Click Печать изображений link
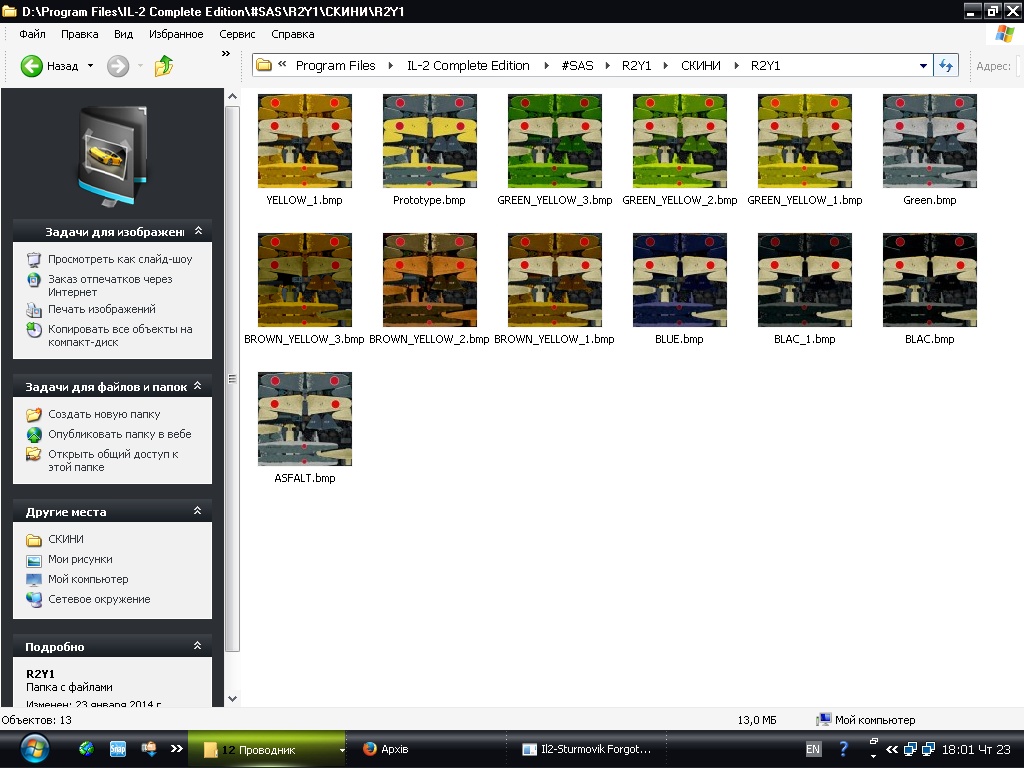Viewport: 1024px width, 768px height. pyautogui.click(x=101, y=310)
